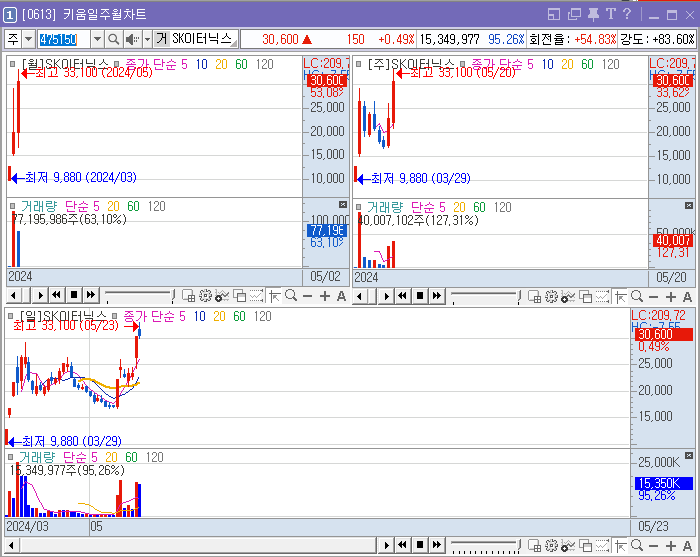Toggle square marker before [월]SK이터닉스 label
This screenshot has height=557, width=700.
pos(12,64)
